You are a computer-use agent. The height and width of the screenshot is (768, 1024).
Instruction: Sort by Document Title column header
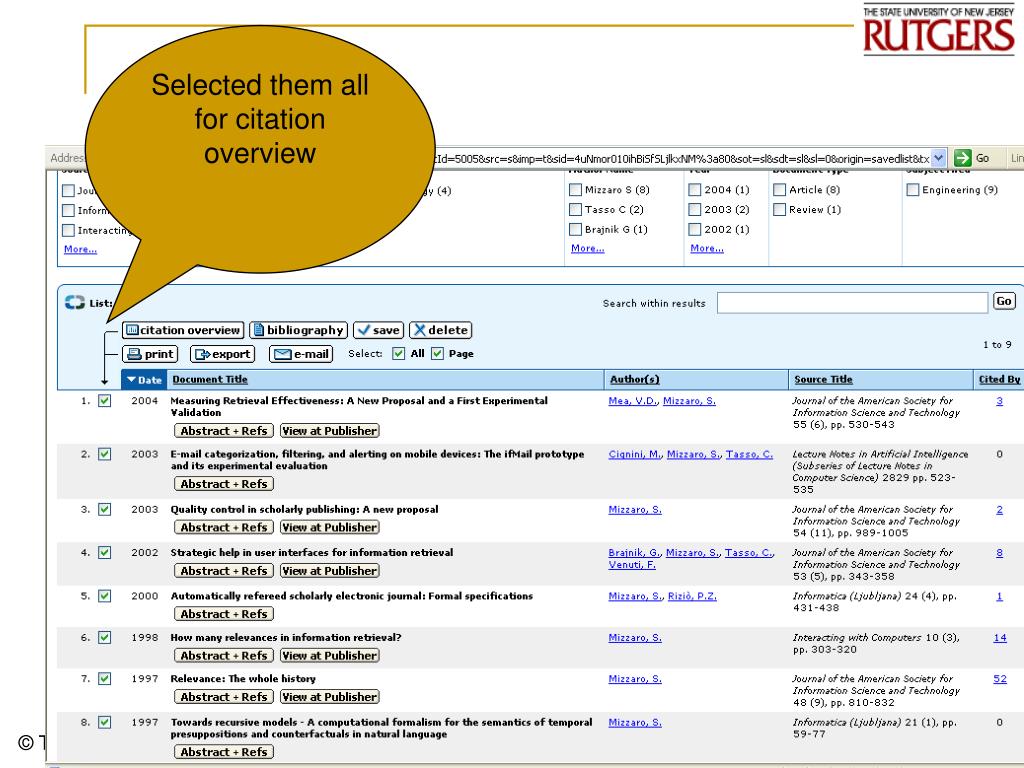tap(210, 379)
